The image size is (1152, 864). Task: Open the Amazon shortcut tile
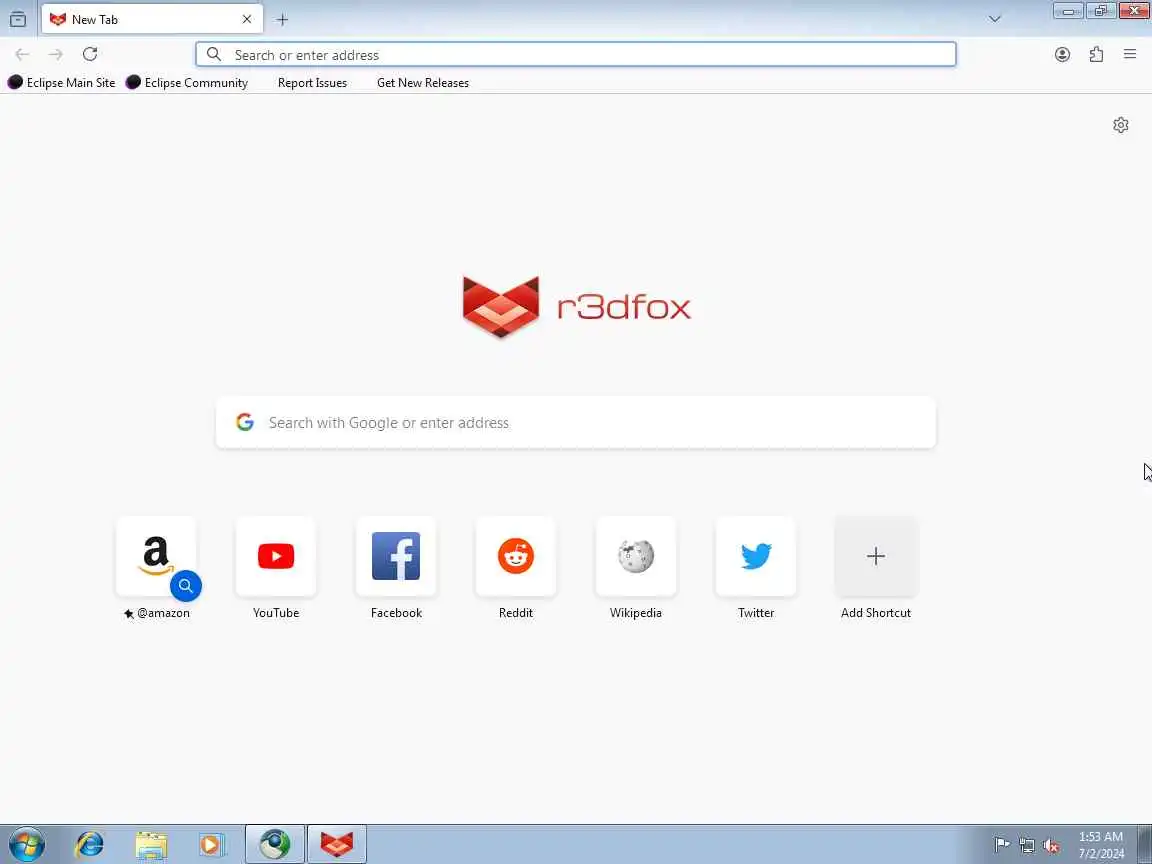point(156,556)
